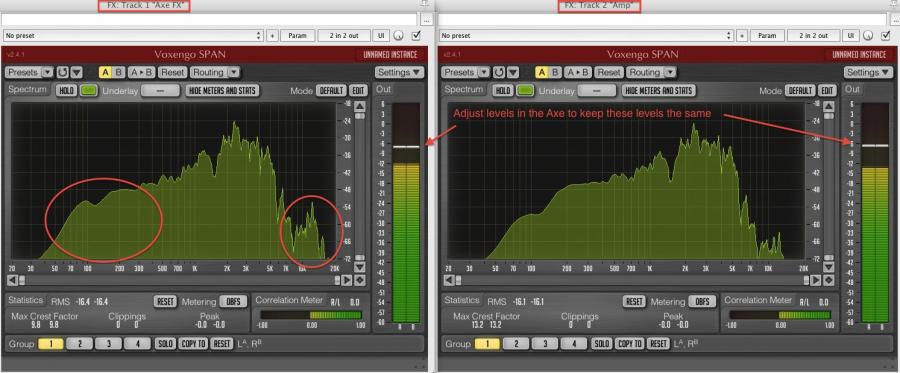
Task: Click wet/dry knob in Axe FX window header
Action: [x=399, y=36]
